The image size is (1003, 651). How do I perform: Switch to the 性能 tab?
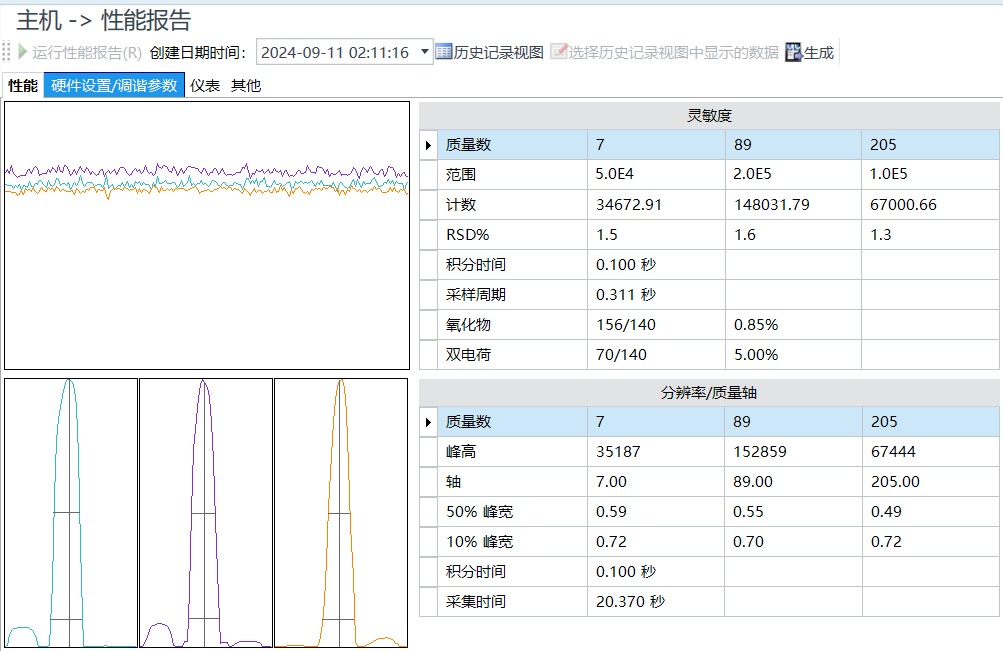click(23, 86)
